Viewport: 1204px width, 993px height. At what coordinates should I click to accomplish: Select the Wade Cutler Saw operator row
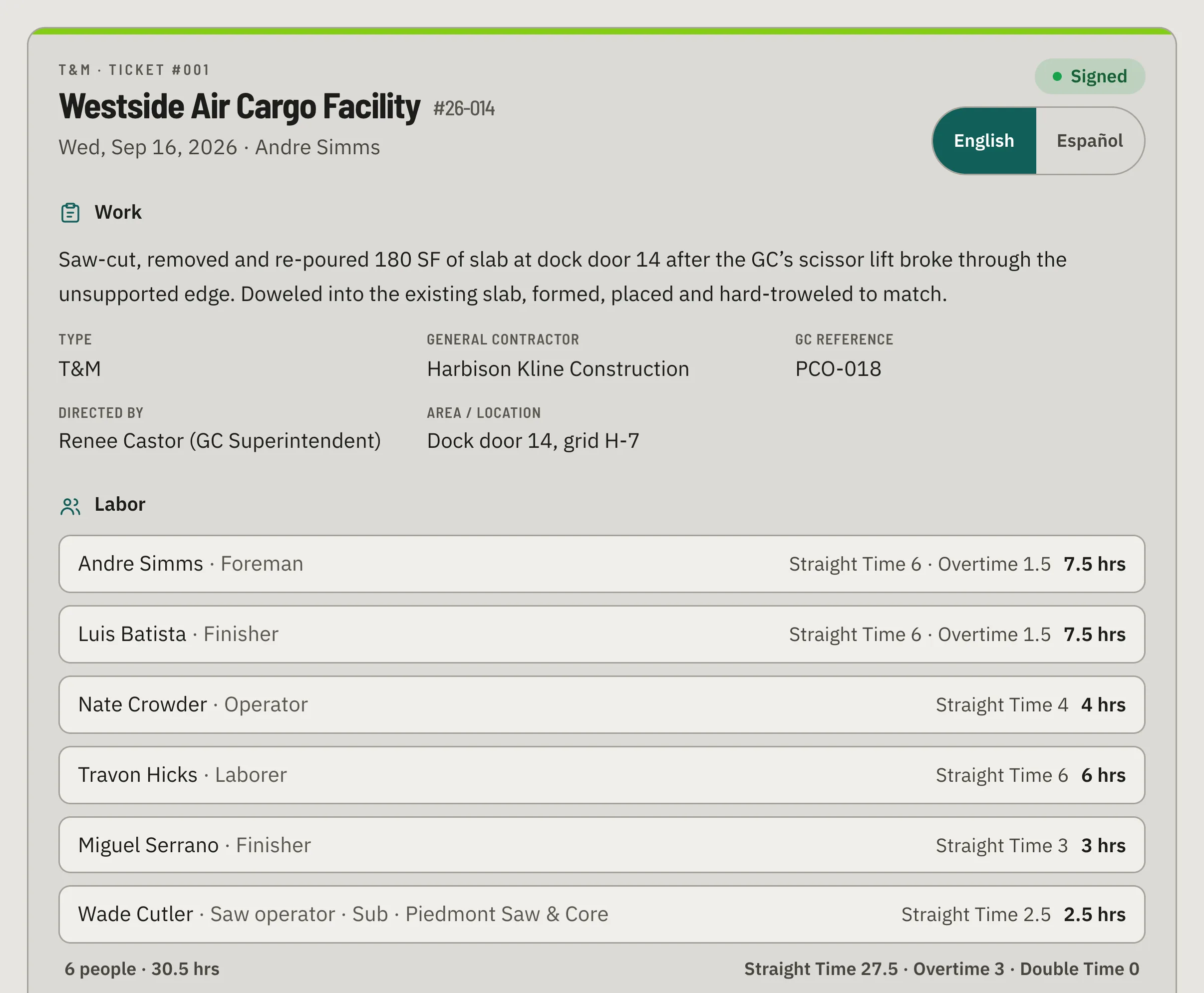click(602, 915)
